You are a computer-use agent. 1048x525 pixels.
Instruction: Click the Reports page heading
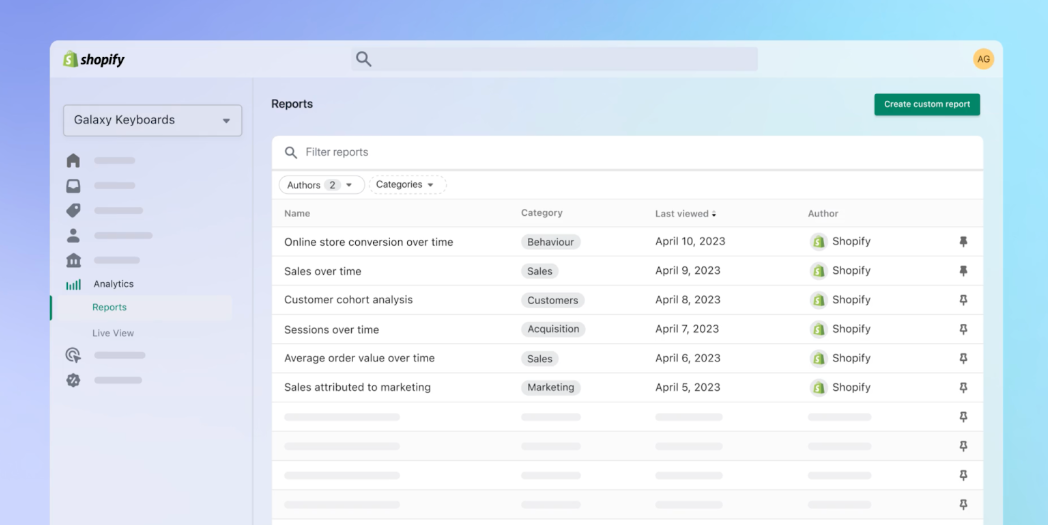(x=292, y=104)
